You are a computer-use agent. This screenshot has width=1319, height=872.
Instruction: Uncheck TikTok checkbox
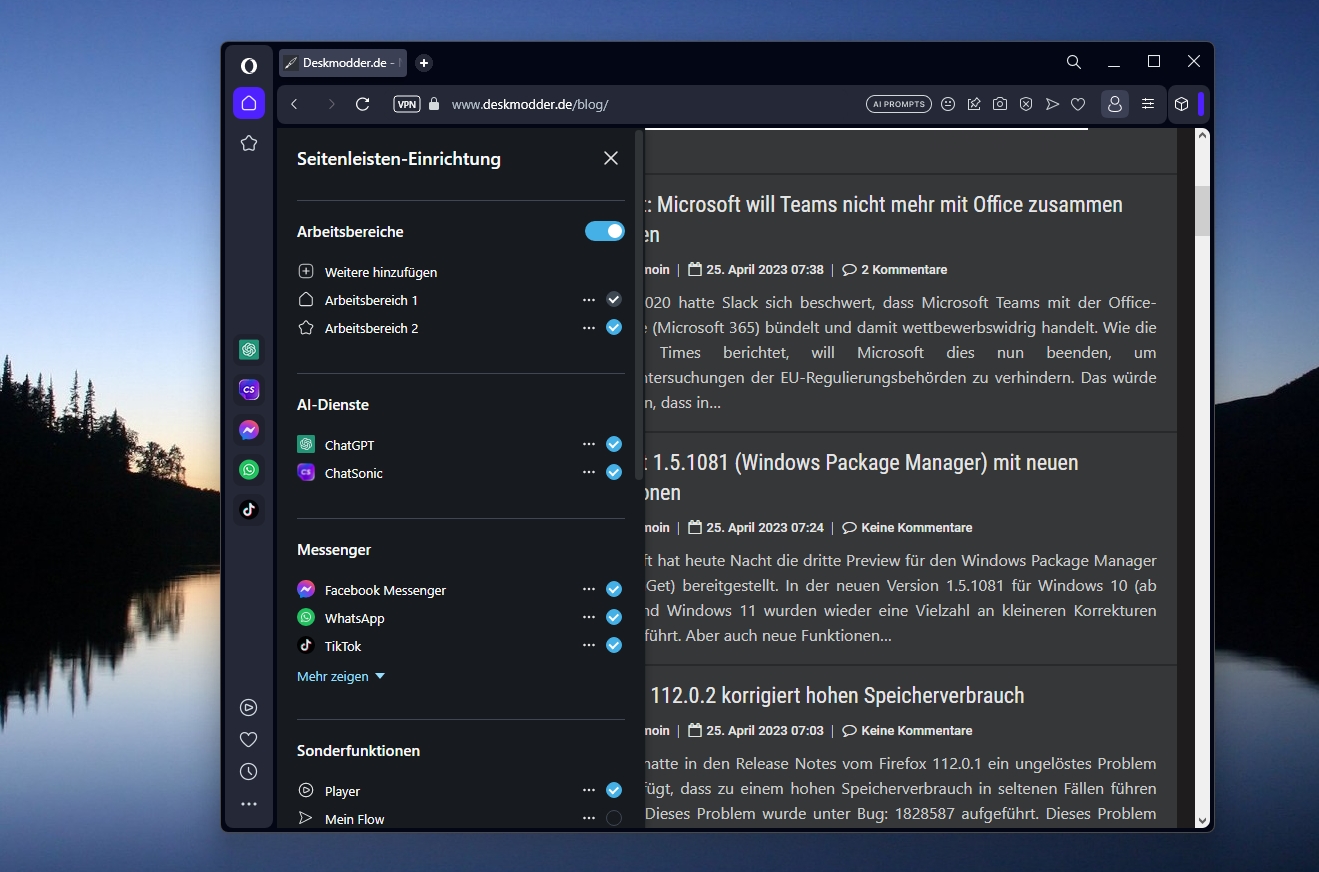click(x=614, y=645)
